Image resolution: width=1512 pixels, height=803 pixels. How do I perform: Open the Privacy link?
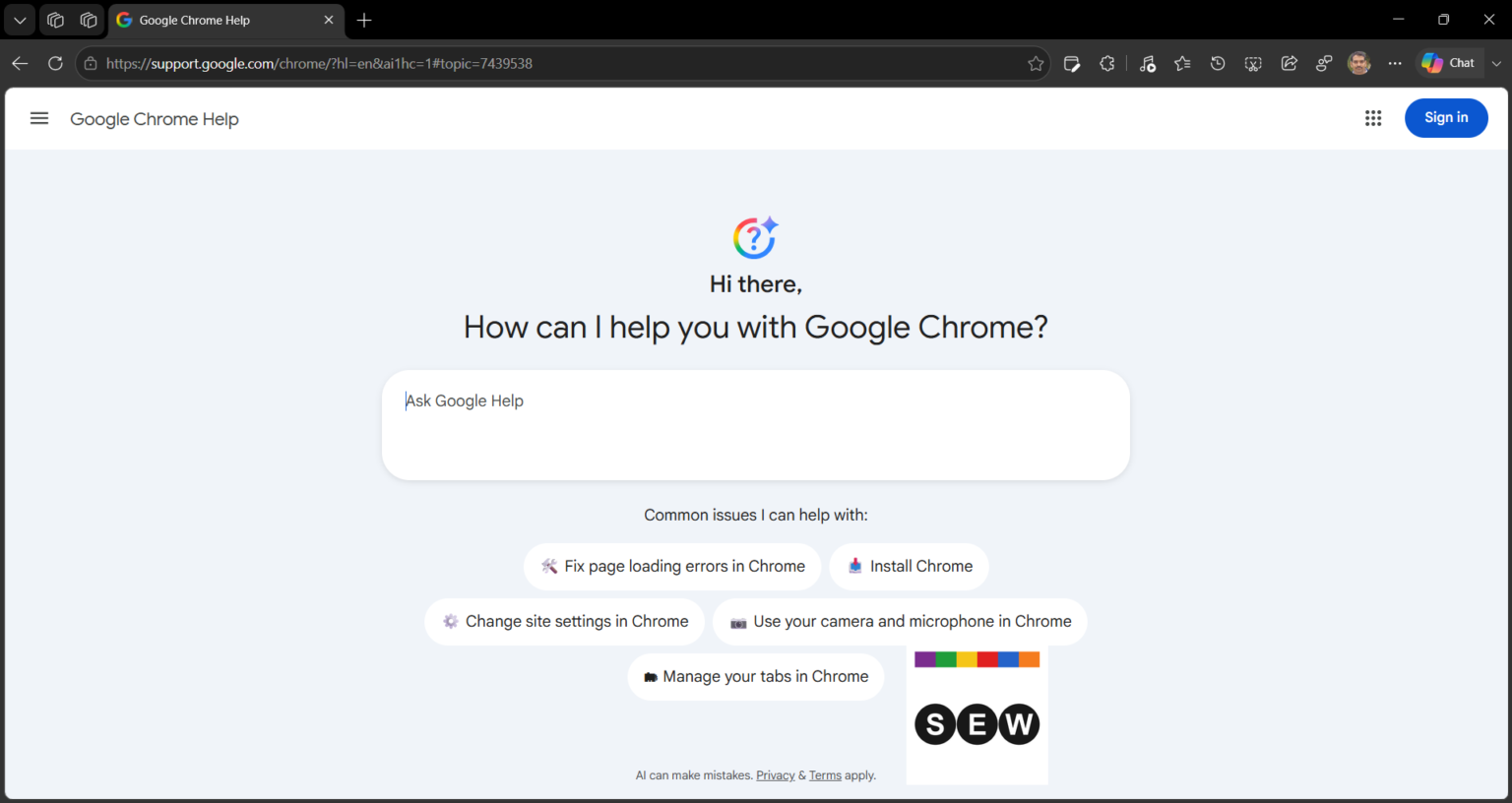coord(776,775)
